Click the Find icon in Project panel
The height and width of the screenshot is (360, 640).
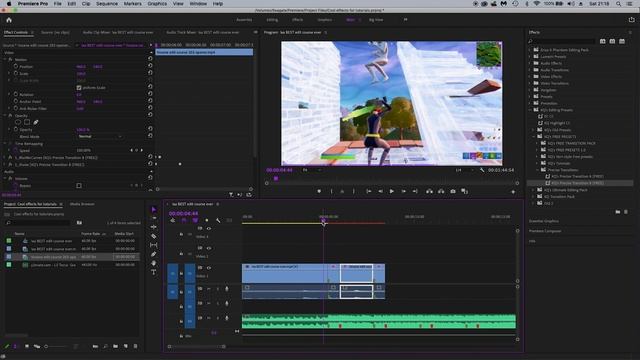pos(105,346)
